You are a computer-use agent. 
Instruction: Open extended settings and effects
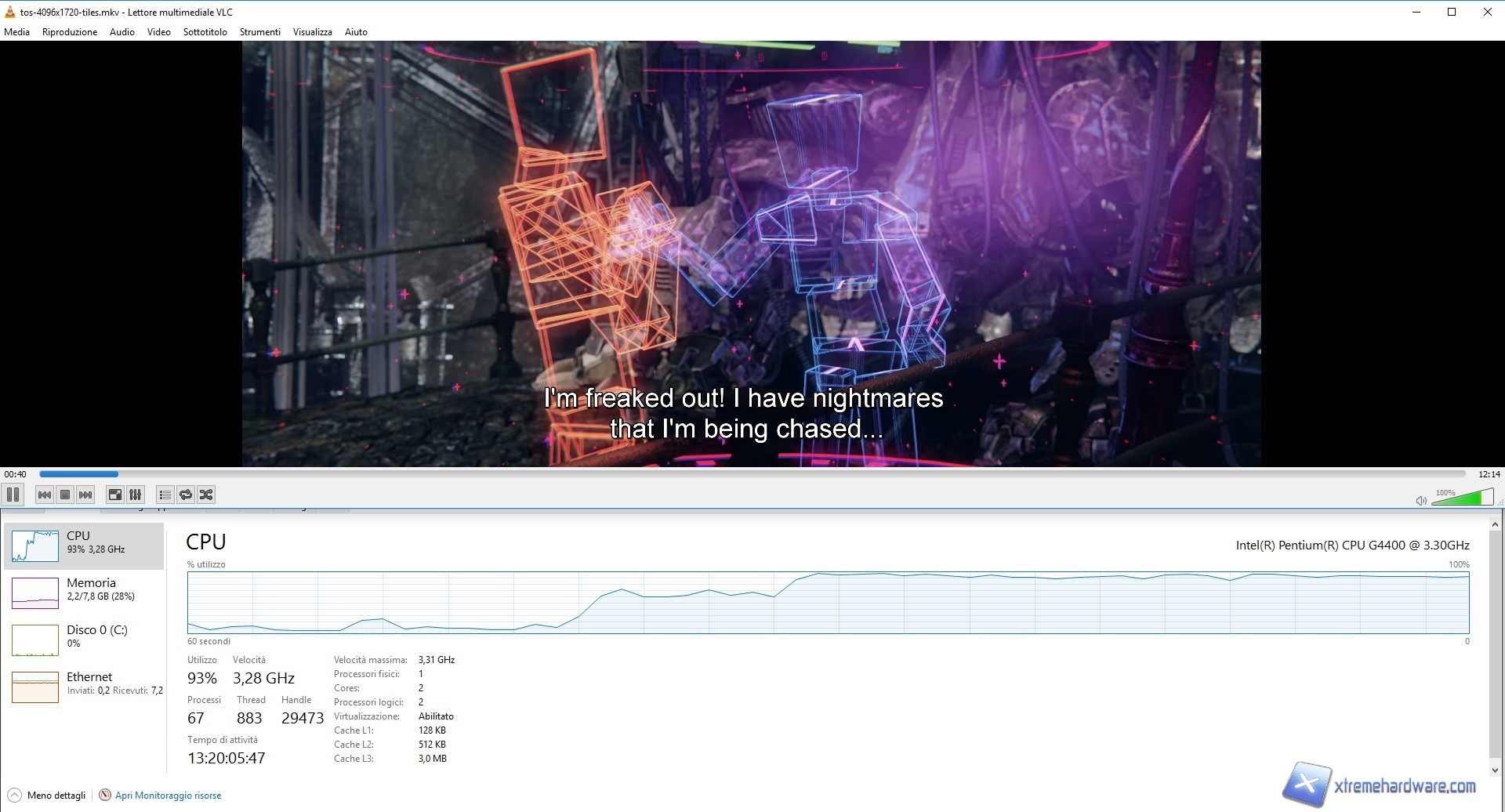pos(136,495)
